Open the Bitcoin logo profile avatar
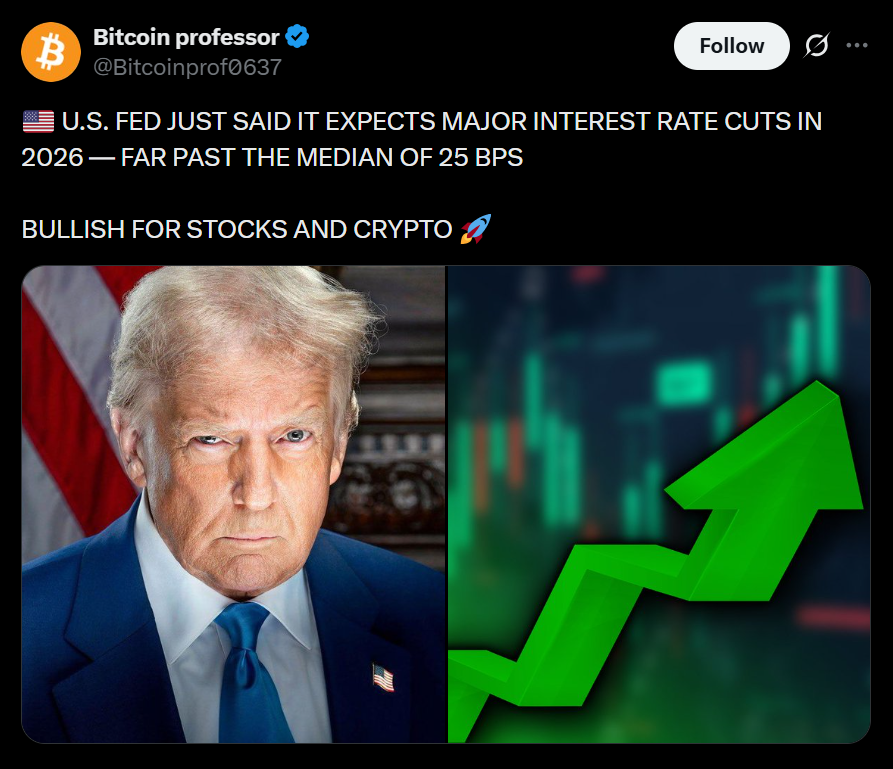 pos(51,52)
